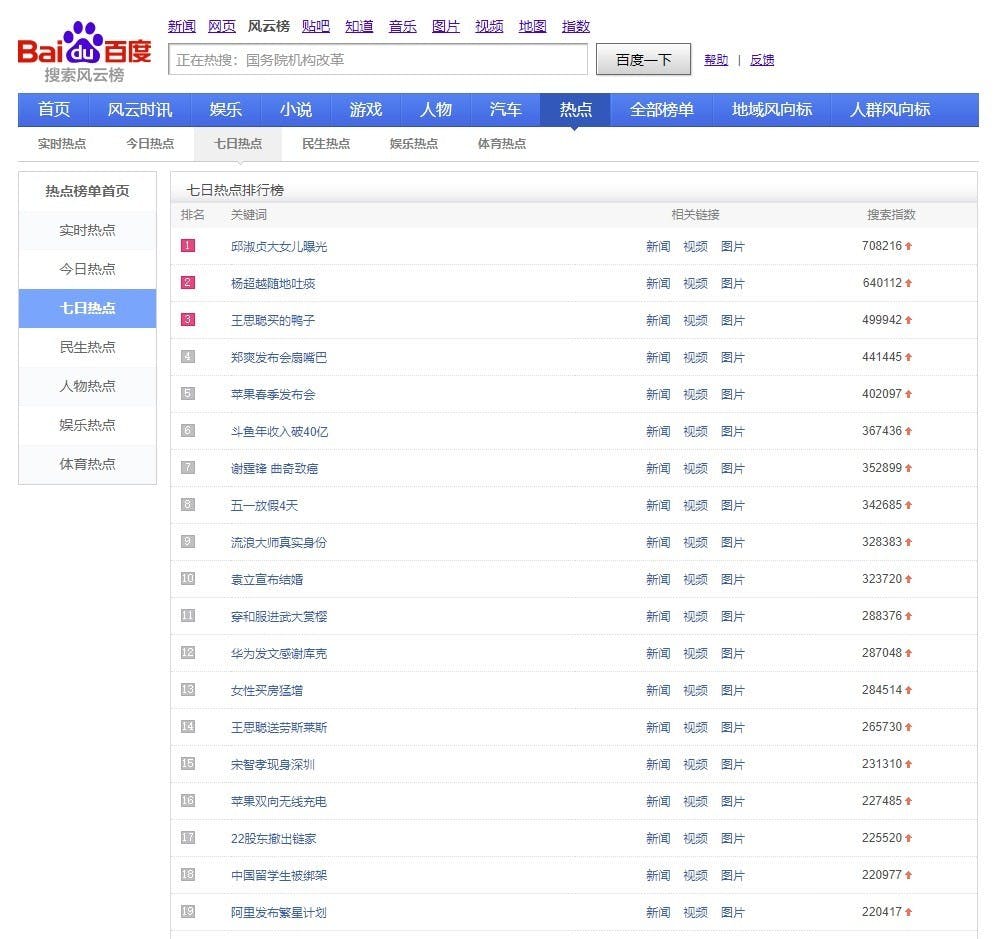Open the keyword 五一放假4天
The height and width of the screenshot is (939, 1005).
(264, 506)
